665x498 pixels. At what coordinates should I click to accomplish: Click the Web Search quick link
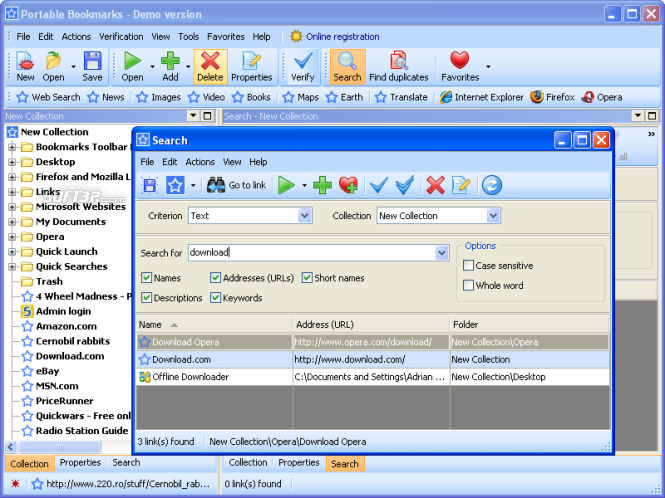pos(48,97)
